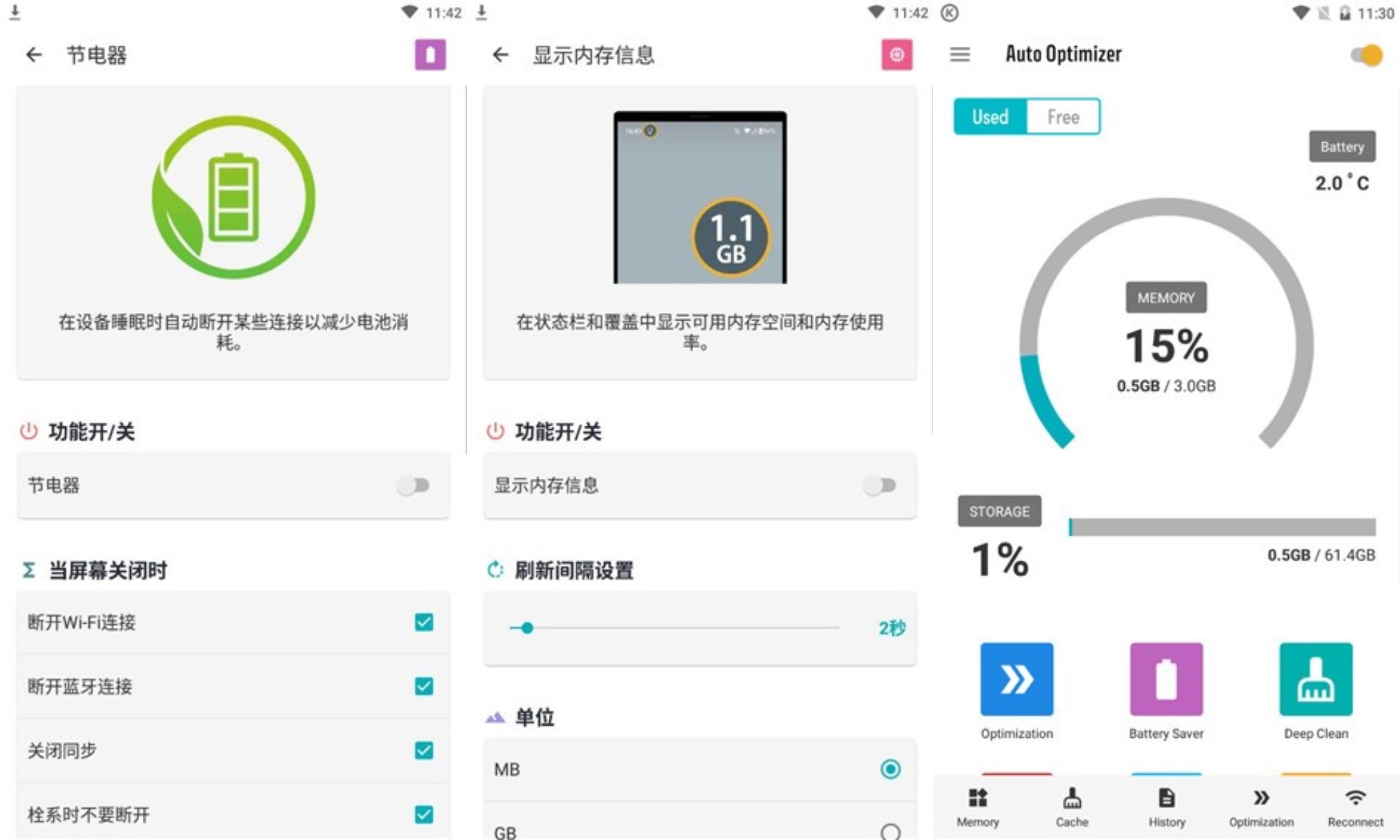Tap the MEMORY 15% gauge

click(x=1165, y=344)
